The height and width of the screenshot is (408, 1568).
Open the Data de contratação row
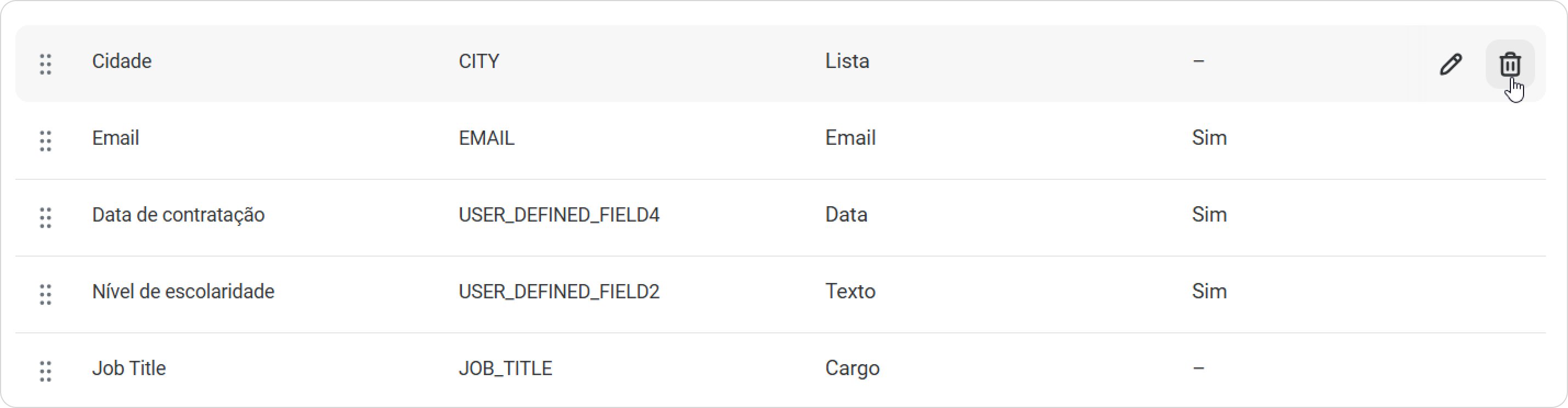(x=780, y=218)
